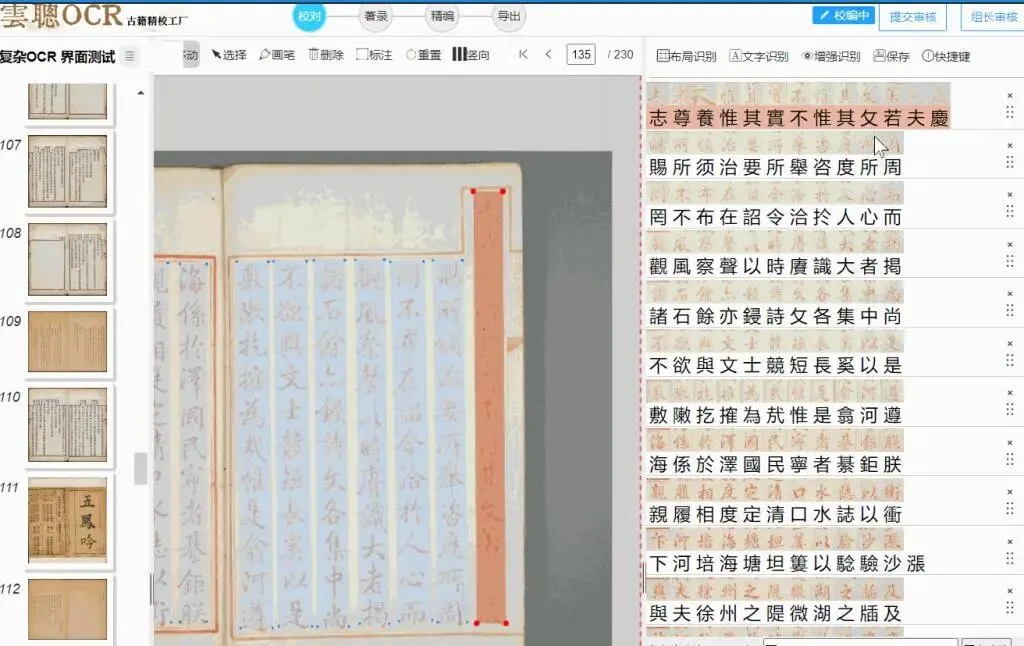Viewport: 1024px width, 646px height.
Task: Open the 导出 export step
Action: click(x=509, y=16)
